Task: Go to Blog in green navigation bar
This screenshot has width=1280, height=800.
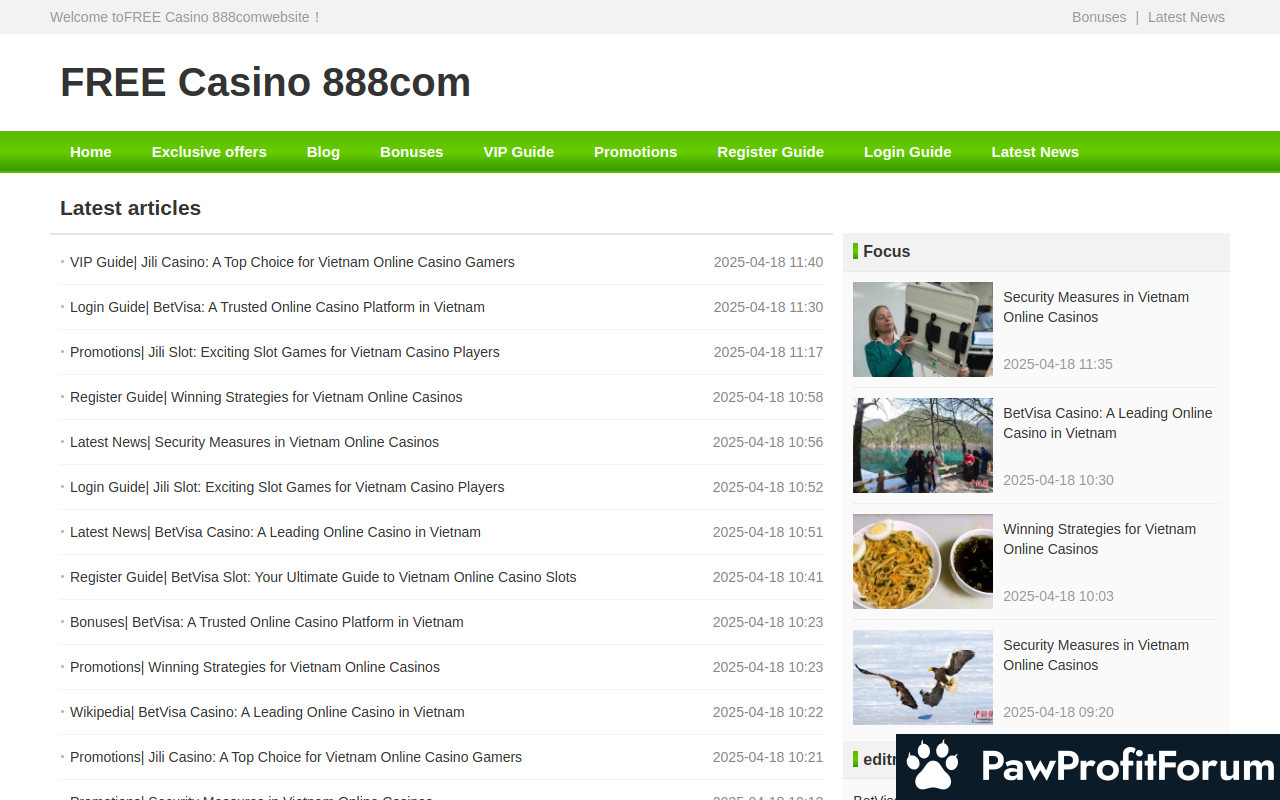Action: pyautogui.click(x=323, y=152)
